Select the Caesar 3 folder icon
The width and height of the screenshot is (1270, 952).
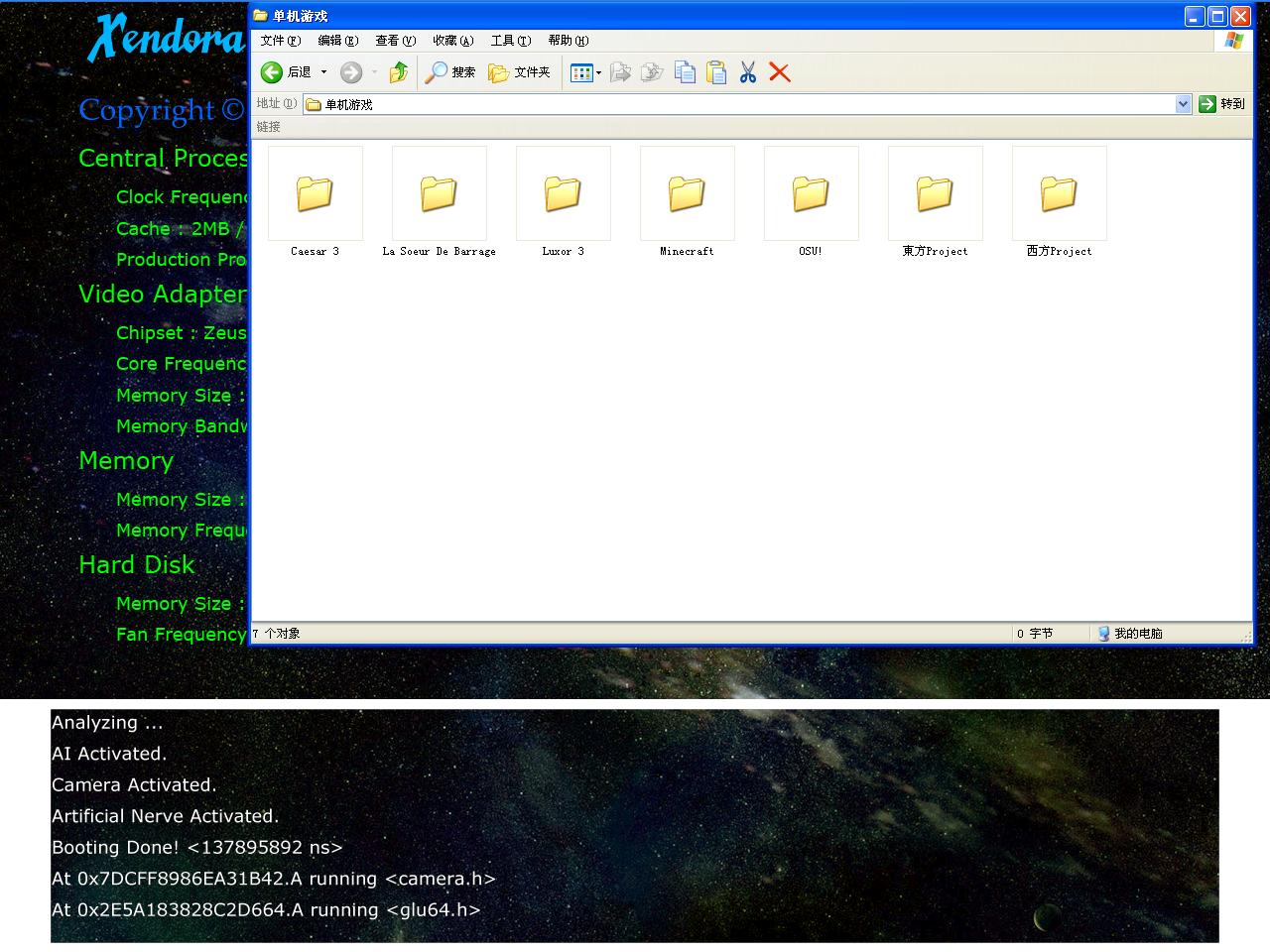click(x=316, y=193)
